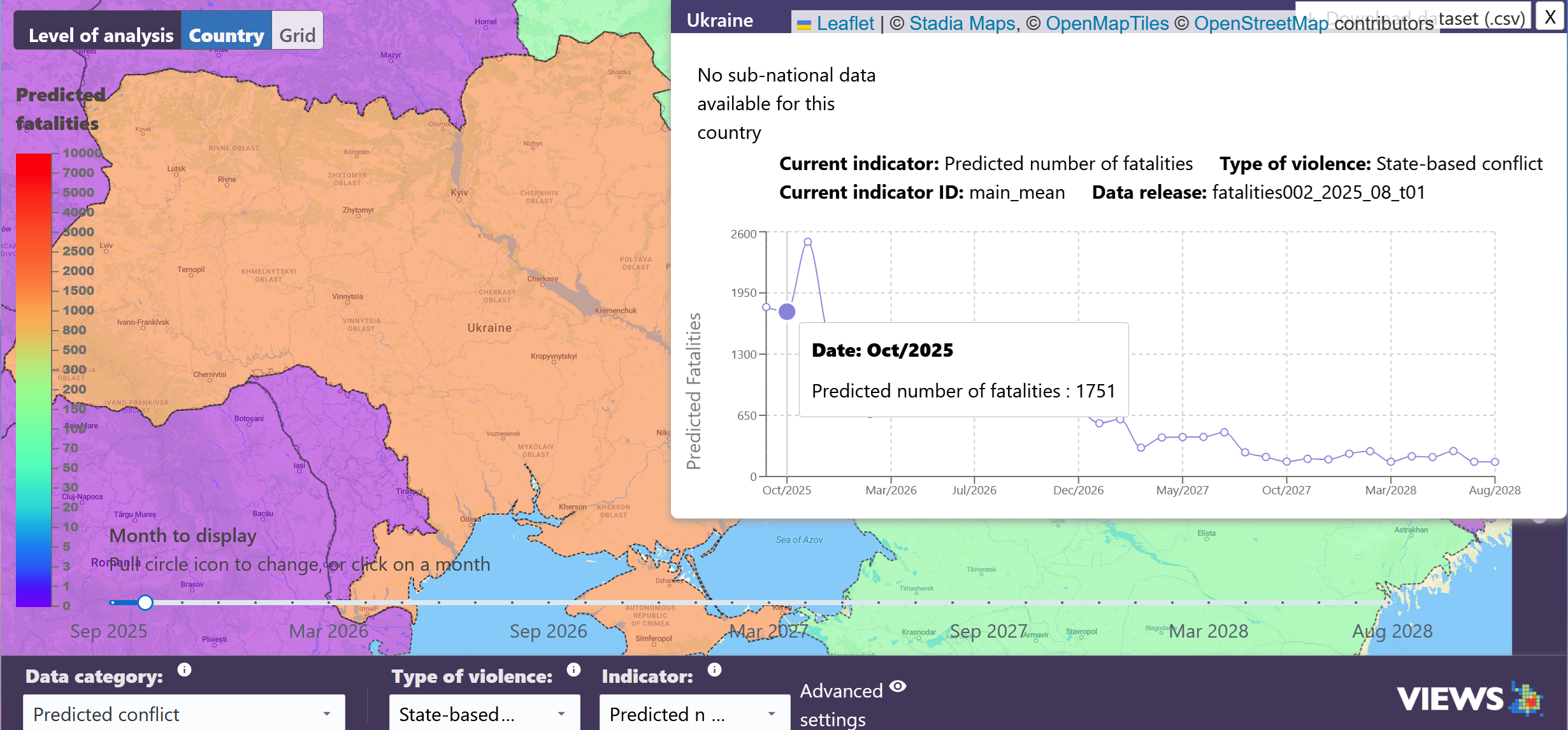Open the Predicted conflict data category dropdown
Viewport: 1568px width, 730px height.
(x=183, y=714)
